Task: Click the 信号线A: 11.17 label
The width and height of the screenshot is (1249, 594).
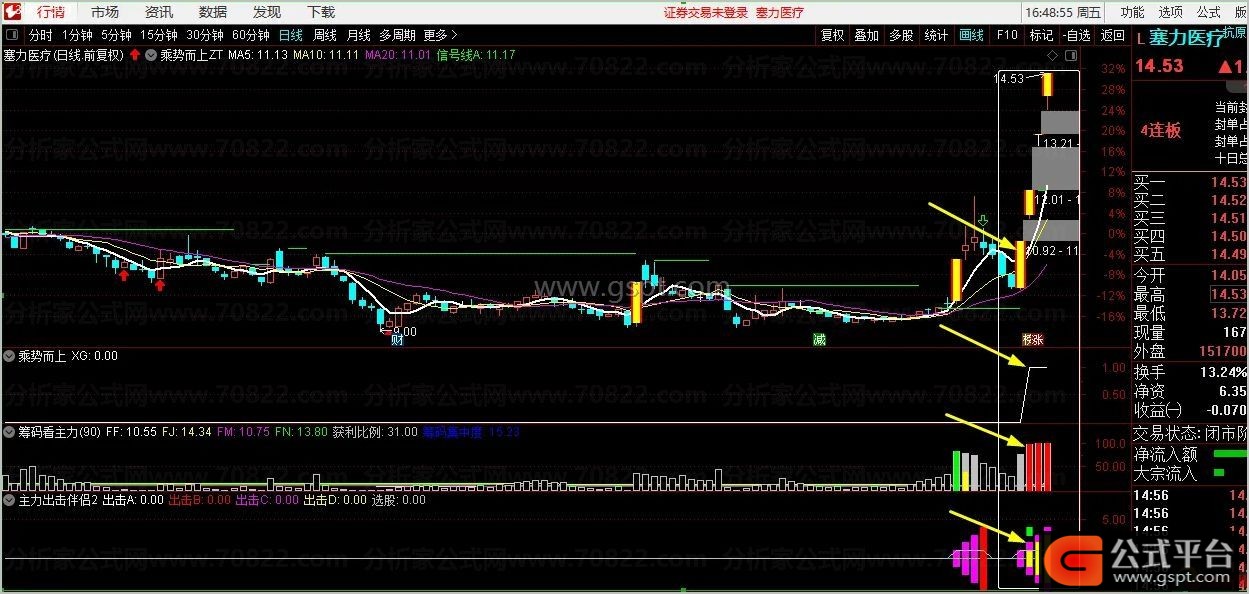Action: pyautogui.click(x=477, y=55)
